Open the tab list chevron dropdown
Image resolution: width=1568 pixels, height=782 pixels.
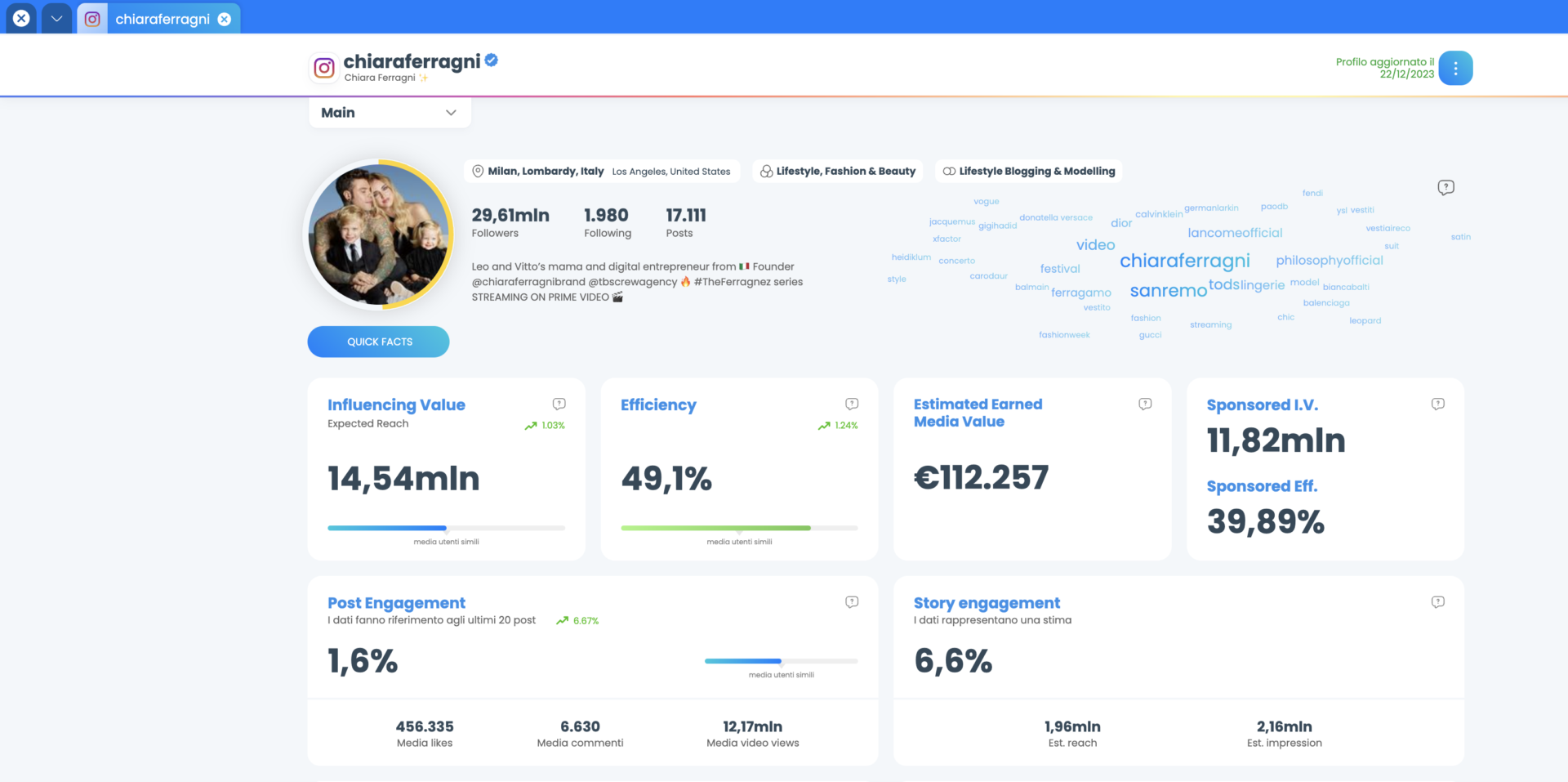(x=56, y=18)
